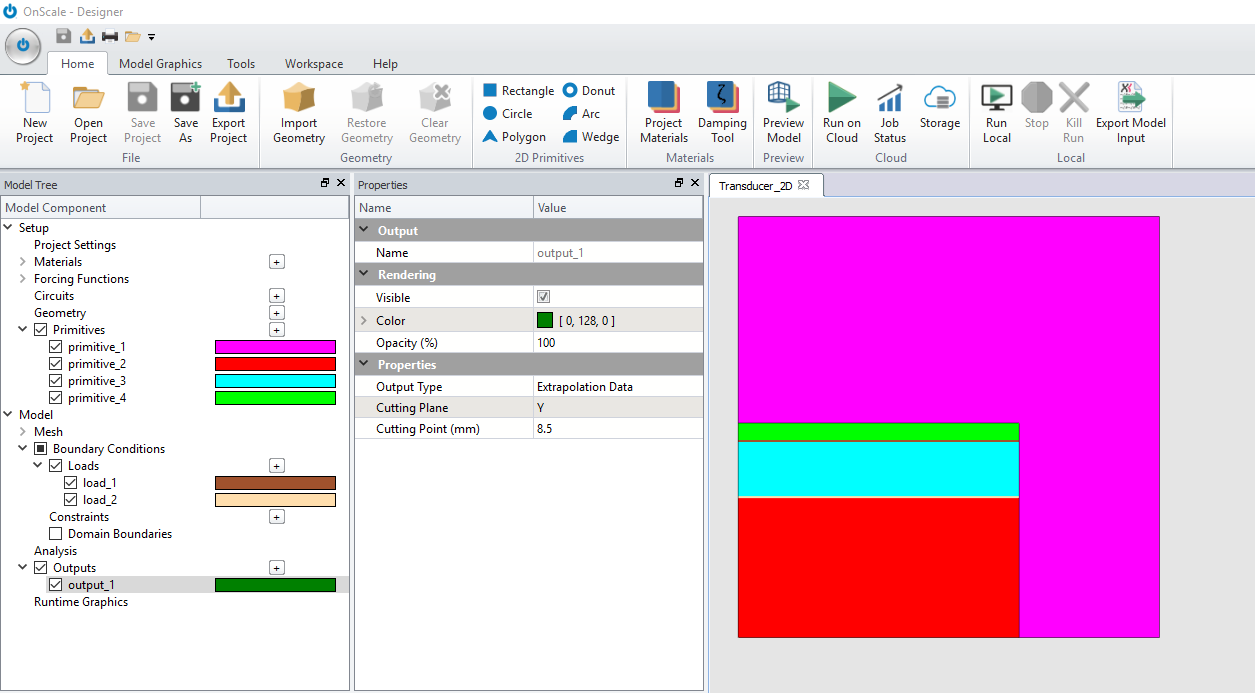Screen dimensions: 1255x693
Task: Toggle load_2 checkbox
Action: click(71, 500)
